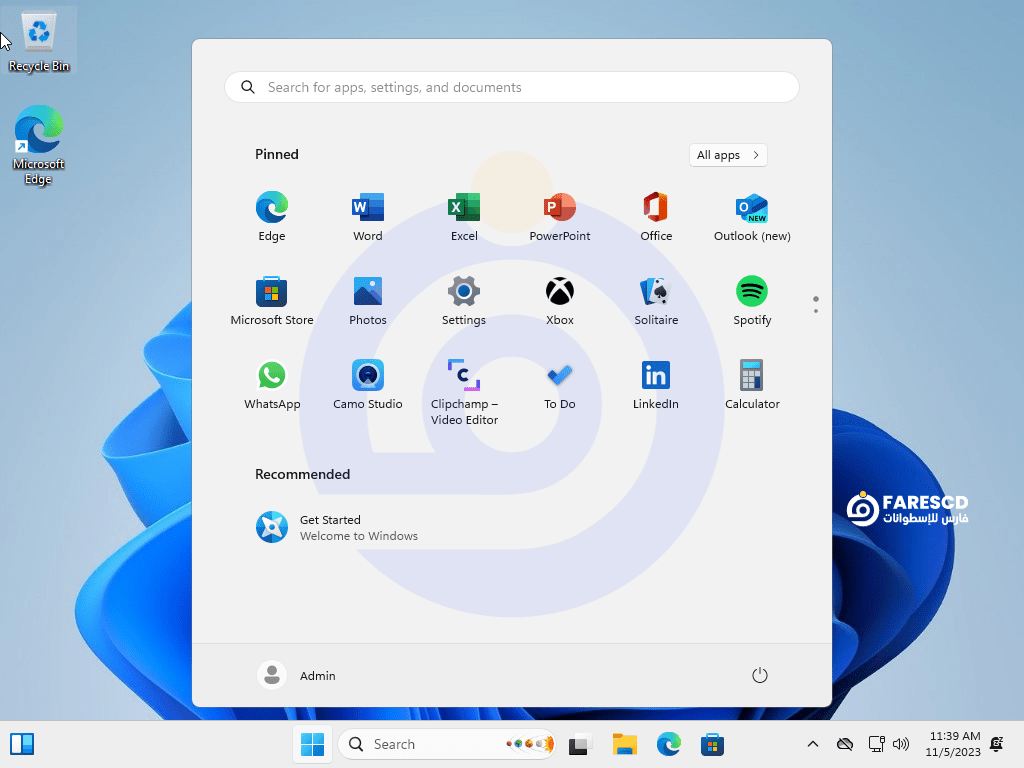The width and height of the screenshot is (1024, 768).
Task: Open the Calculator app
Action: click(752, 385)
